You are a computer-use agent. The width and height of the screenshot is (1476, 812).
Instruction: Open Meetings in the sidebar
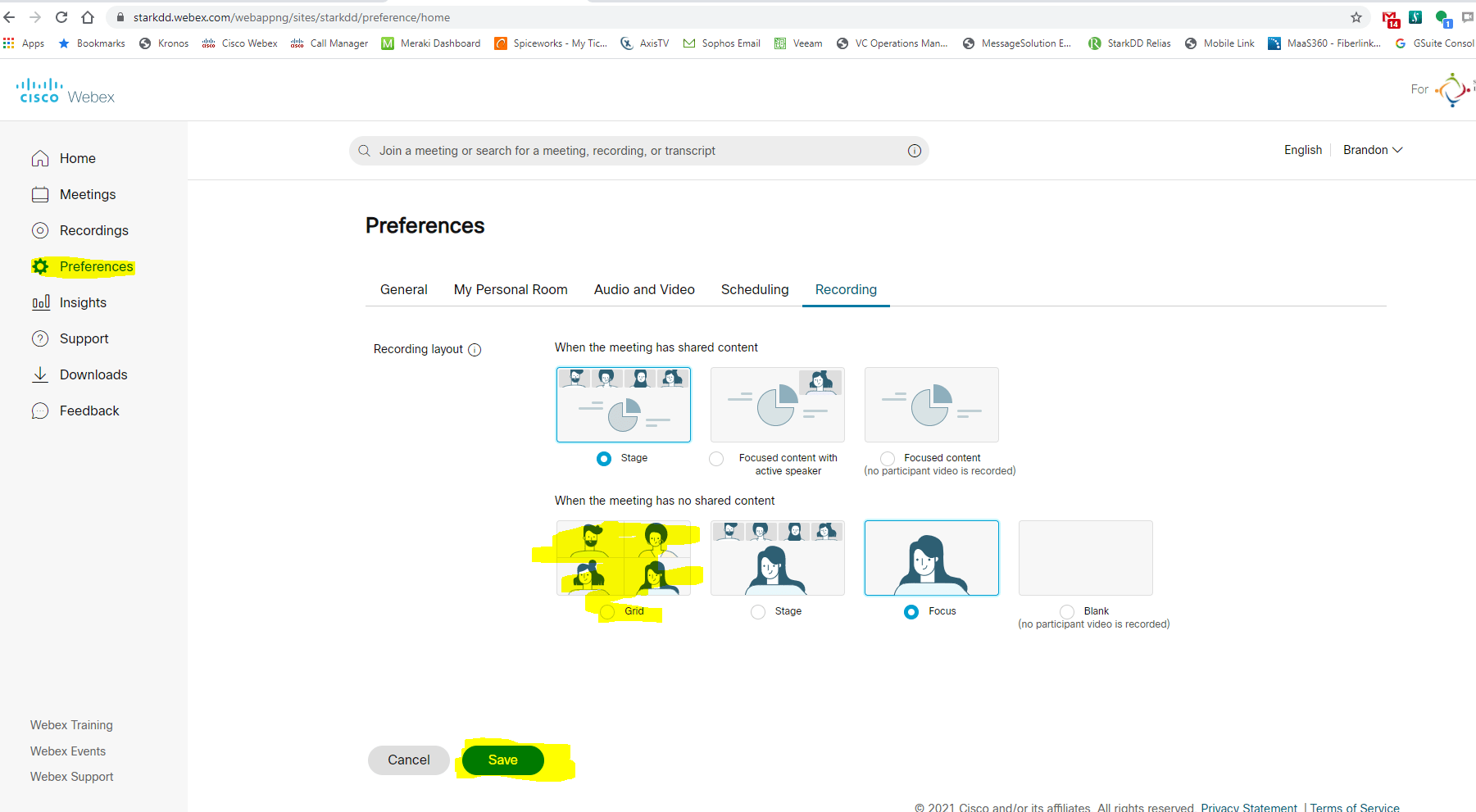click(x=74, y=194)
